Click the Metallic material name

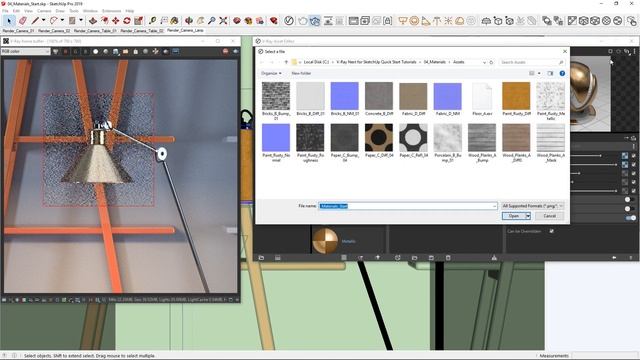pos(348,241)
